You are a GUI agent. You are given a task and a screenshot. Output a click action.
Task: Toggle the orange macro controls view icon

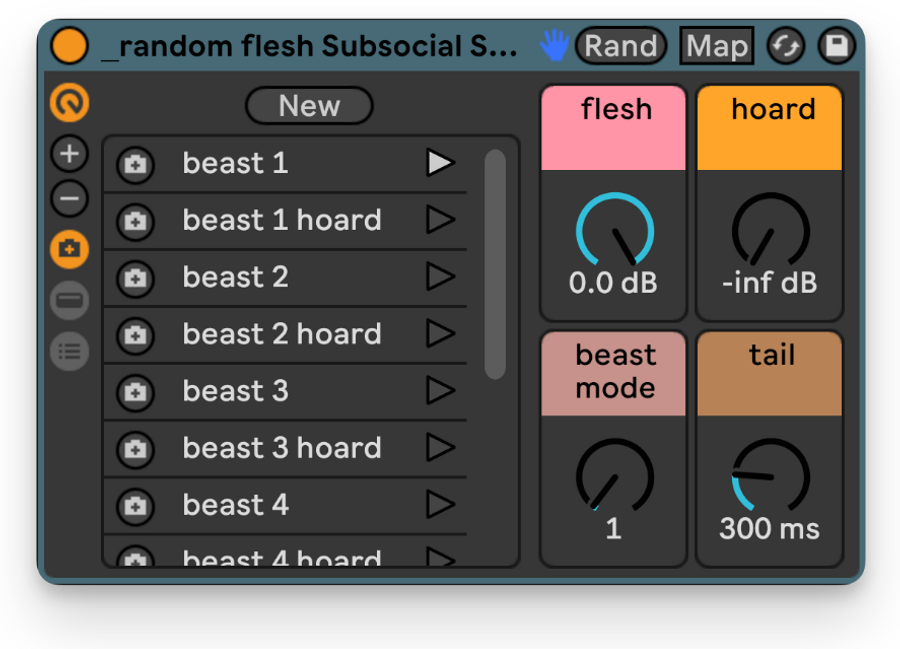[x=69, y=103]
